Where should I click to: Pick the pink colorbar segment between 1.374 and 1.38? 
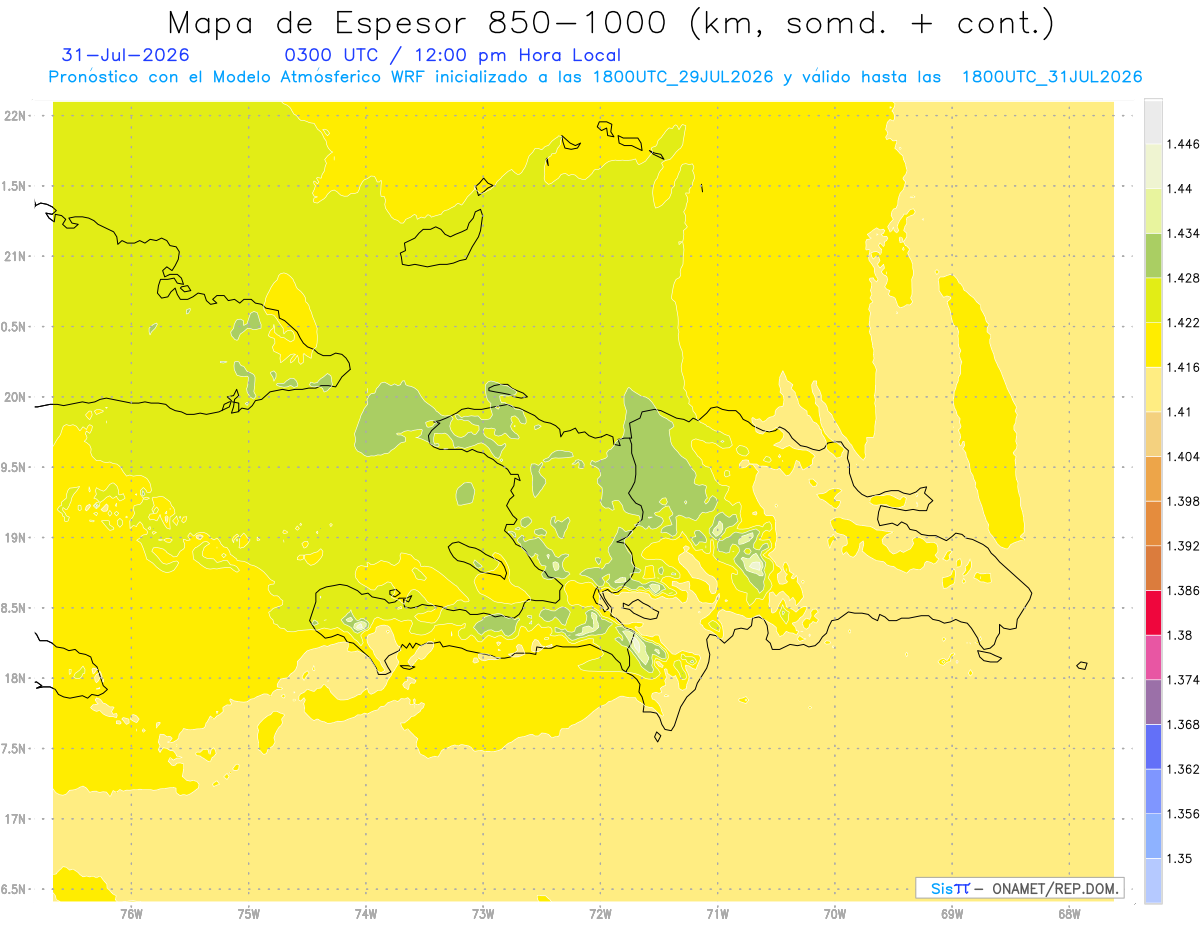pyautogui.click(x=1153, y=657)
